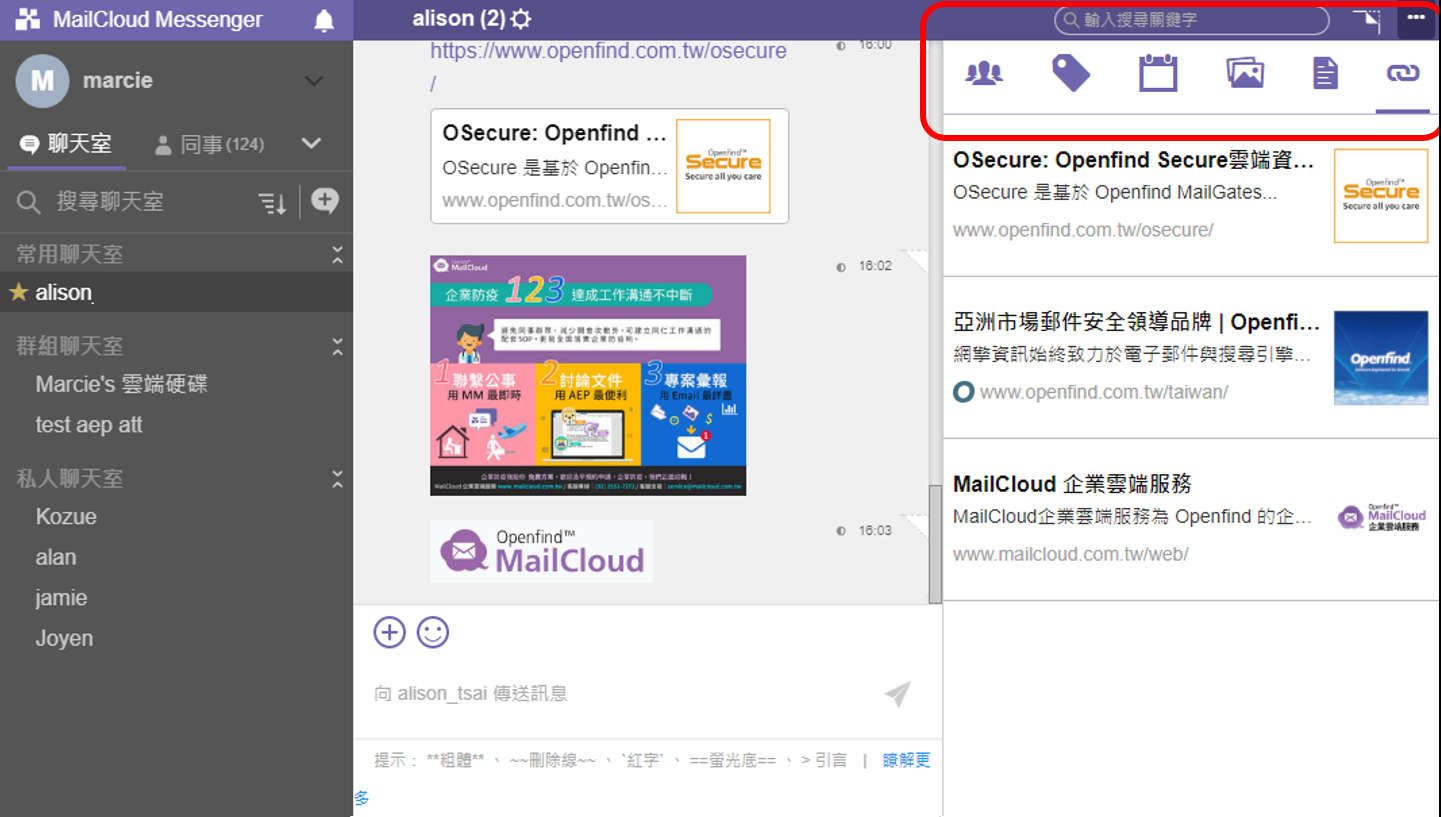Collapse the 常用聊天室 section
Viewport: 1441px width, 817px height.
(x=338, y=254)
